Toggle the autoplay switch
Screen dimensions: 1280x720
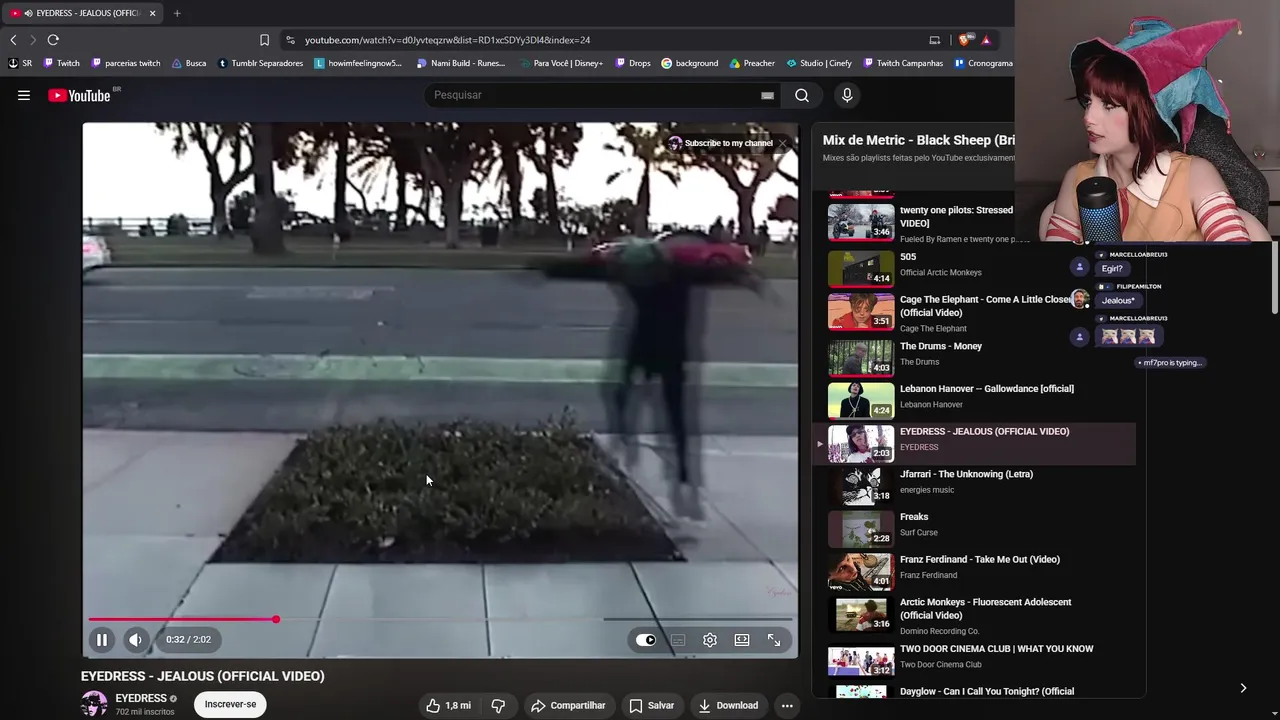click(x=646, y=640)
